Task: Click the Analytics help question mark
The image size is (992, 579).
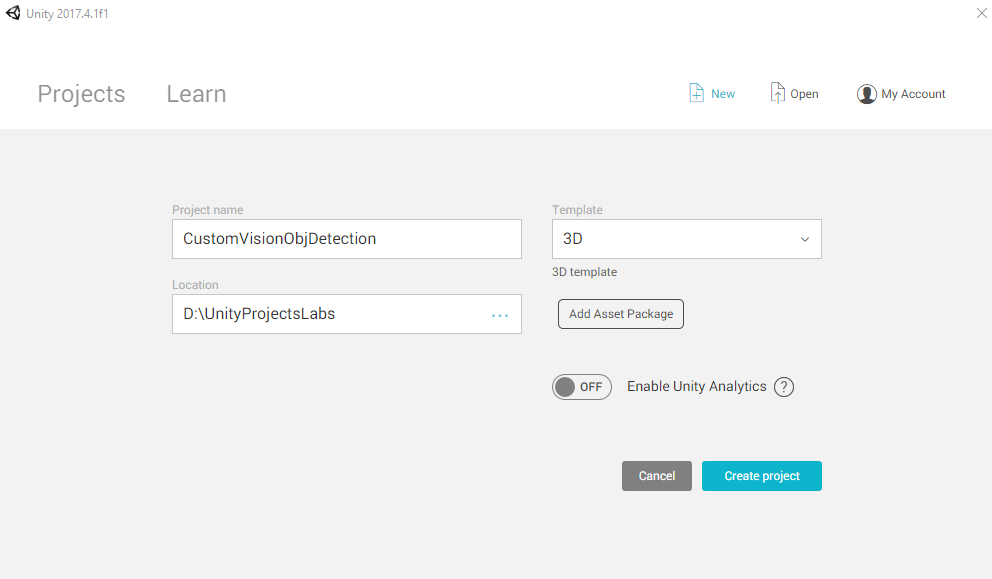Action: (x=784, y=386)
